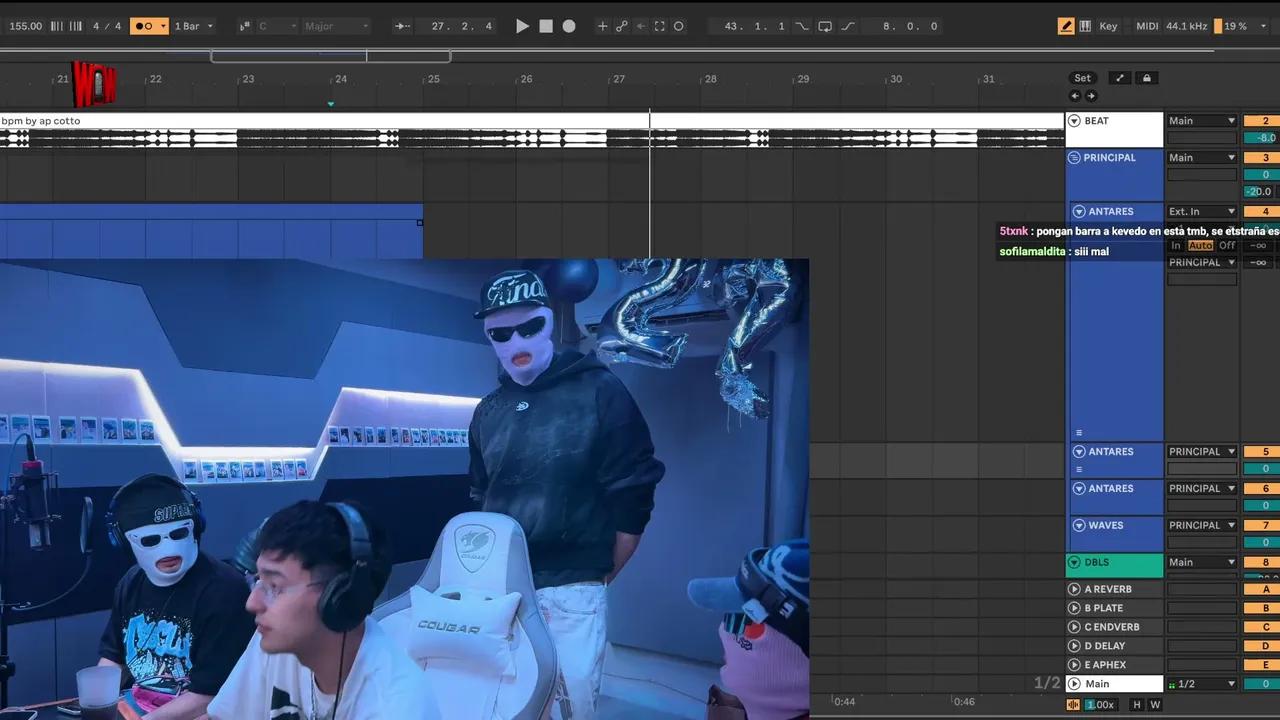This screenshot has width=1280, height=720.
Task: Click the BEAT track activator number 2
Action: click(x=1262, y=121)
